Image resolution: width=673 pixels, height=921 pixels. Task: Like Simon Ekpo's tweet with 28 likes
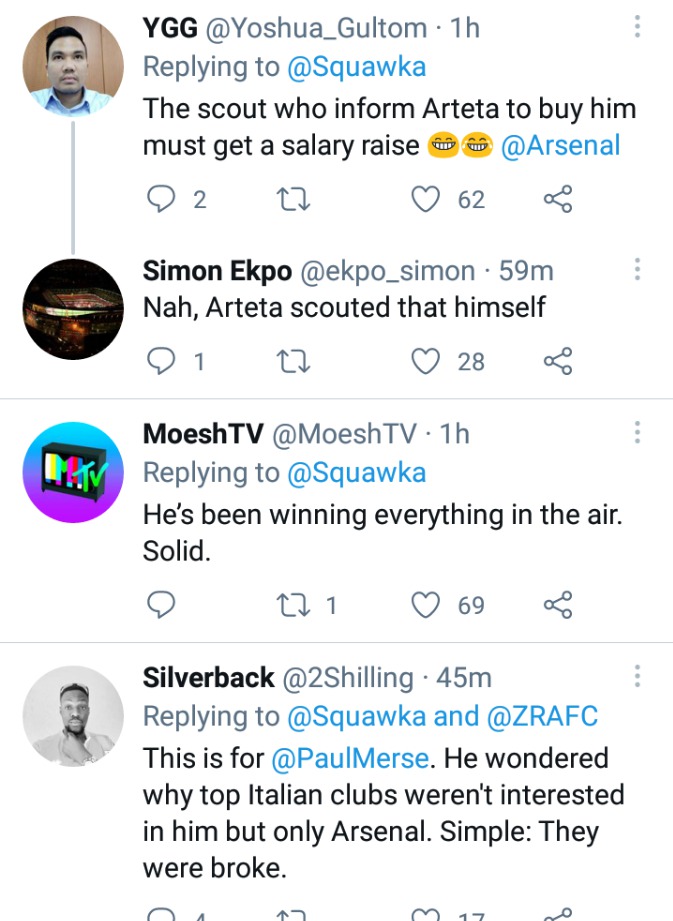425,361
